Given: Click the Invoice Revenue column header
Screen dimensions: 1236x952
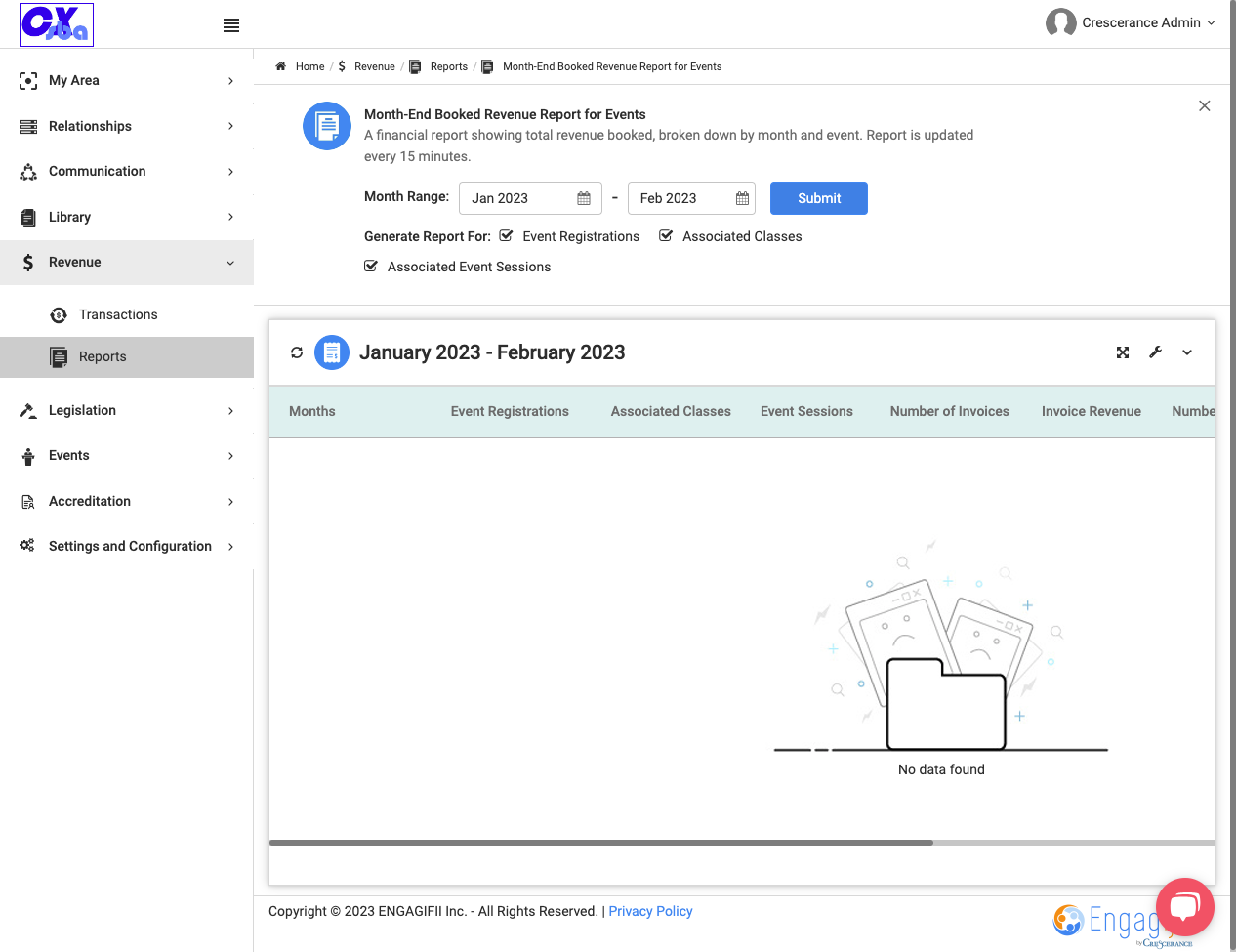Looking at the screenshot, I should tap(1092, 411).
